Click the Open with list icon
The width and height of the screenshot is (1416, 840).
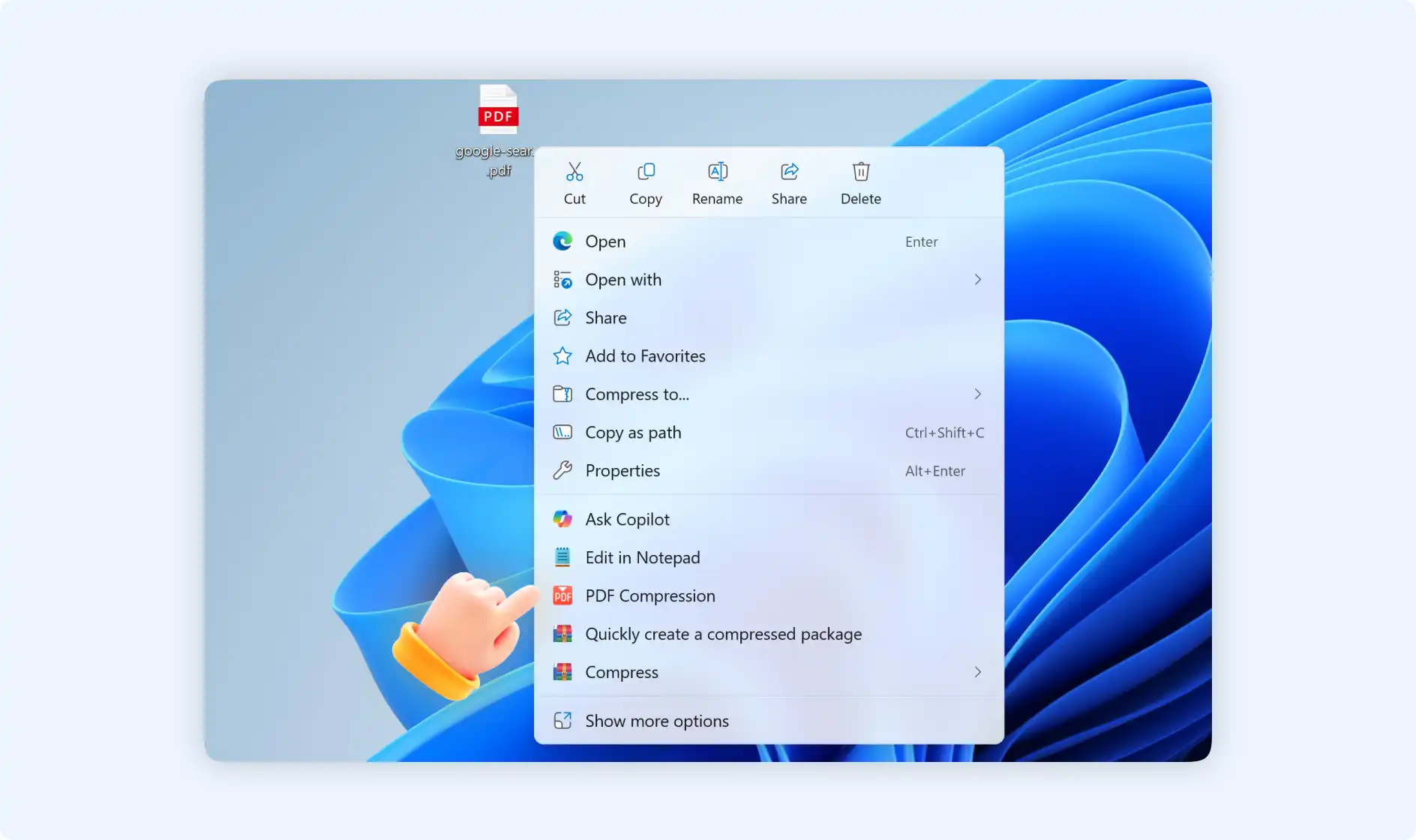click(562, 280)
